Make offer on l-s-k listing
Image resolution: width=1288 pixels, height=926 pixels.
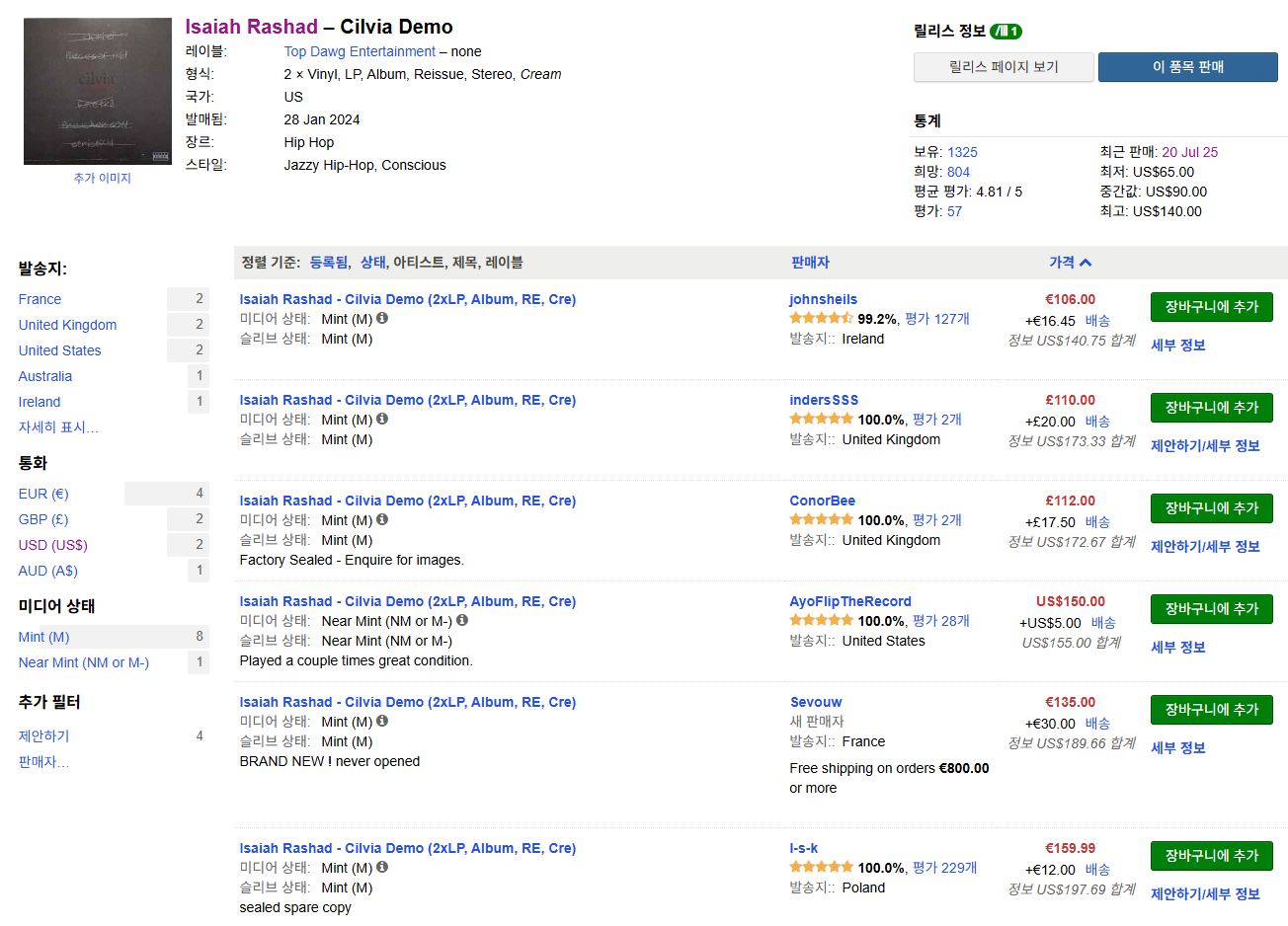pyautogui.click(x=1205, y=894)
